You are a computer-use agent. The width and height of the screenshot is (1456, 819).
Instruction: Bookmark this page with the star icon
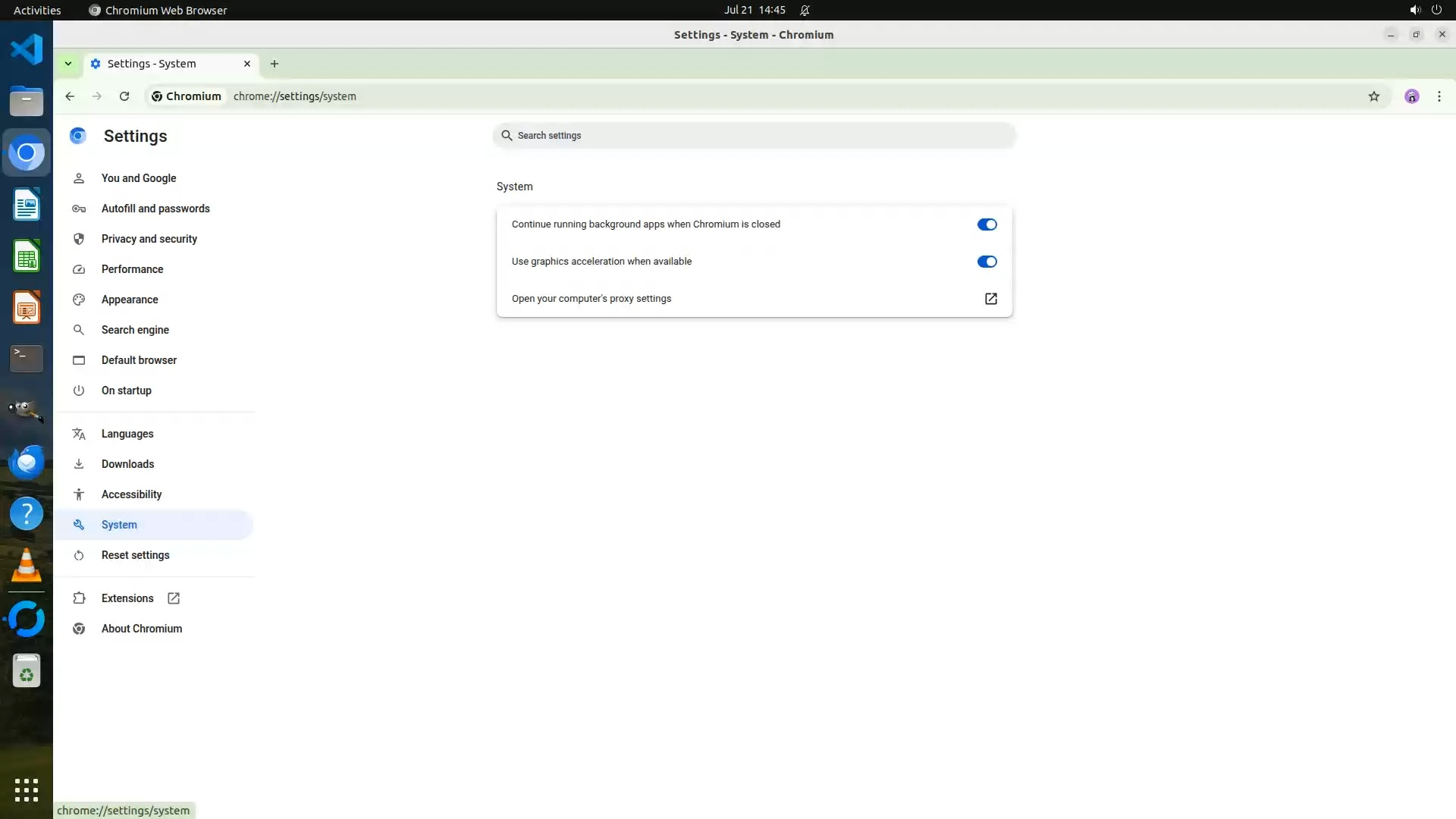(x=1373, y=96)
